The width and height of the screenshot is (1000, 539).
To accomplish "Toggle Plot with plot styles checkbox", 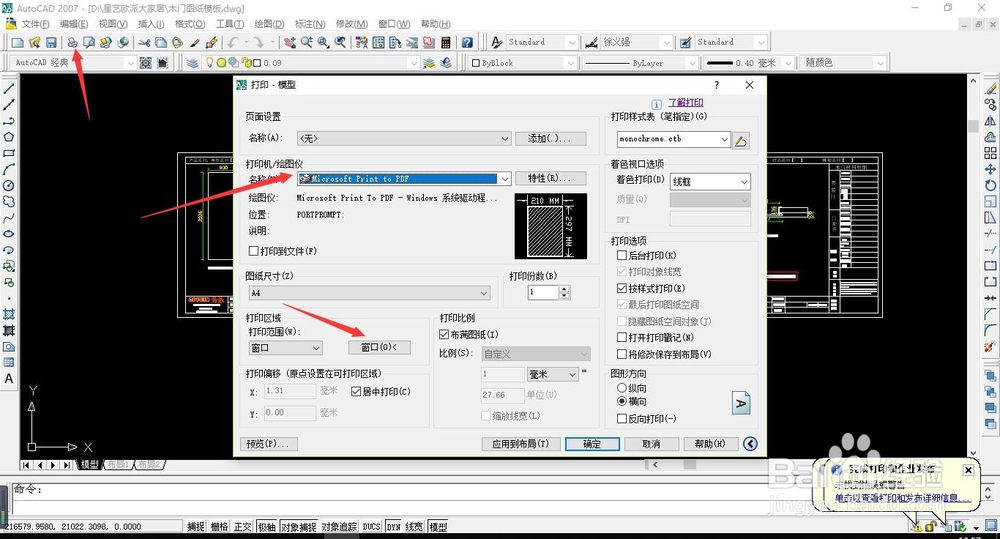I will coord(622,288).
